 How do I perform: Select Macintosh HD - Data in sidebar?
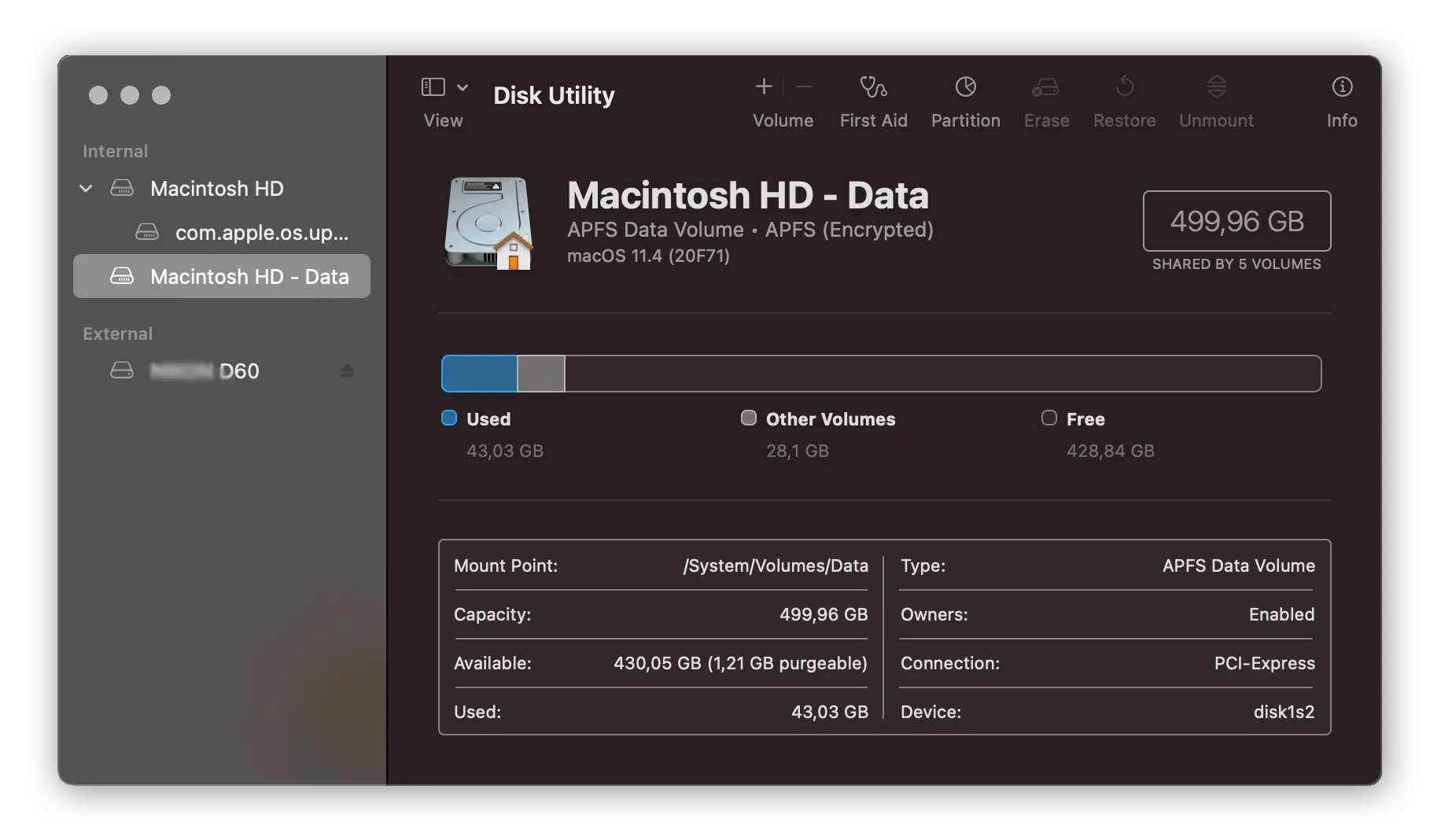click(x=249, y=277)
